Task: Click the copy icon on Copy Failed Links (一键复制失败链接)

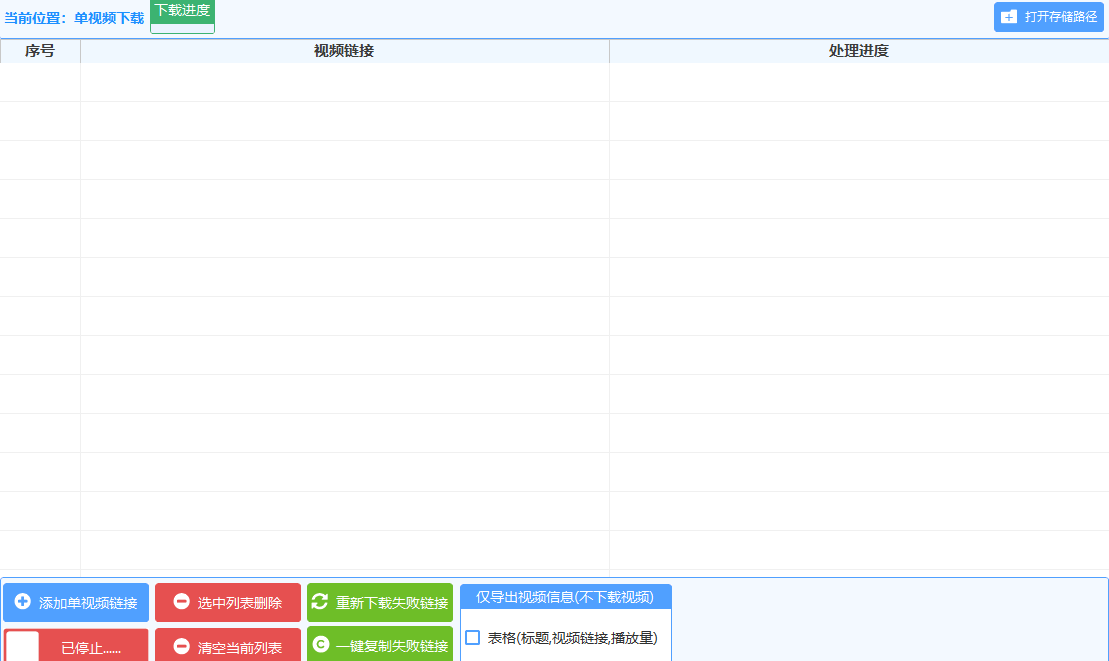Action: 321,645
